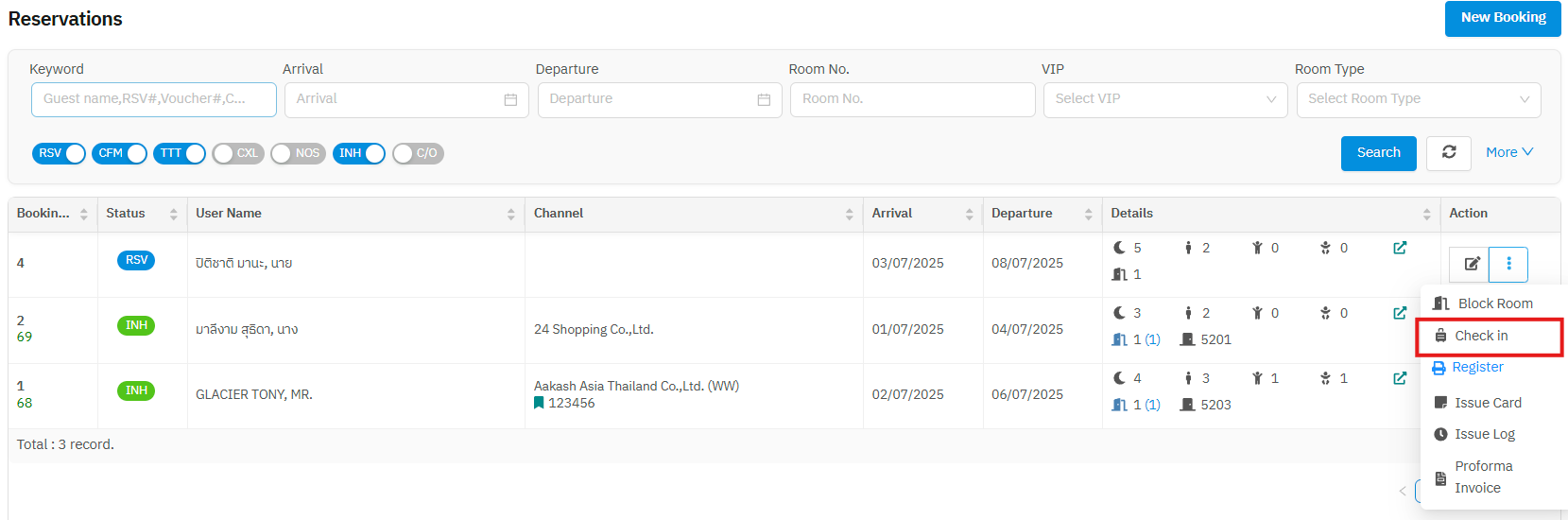Open external details link for booking 4

click(x=1400, y=248)
